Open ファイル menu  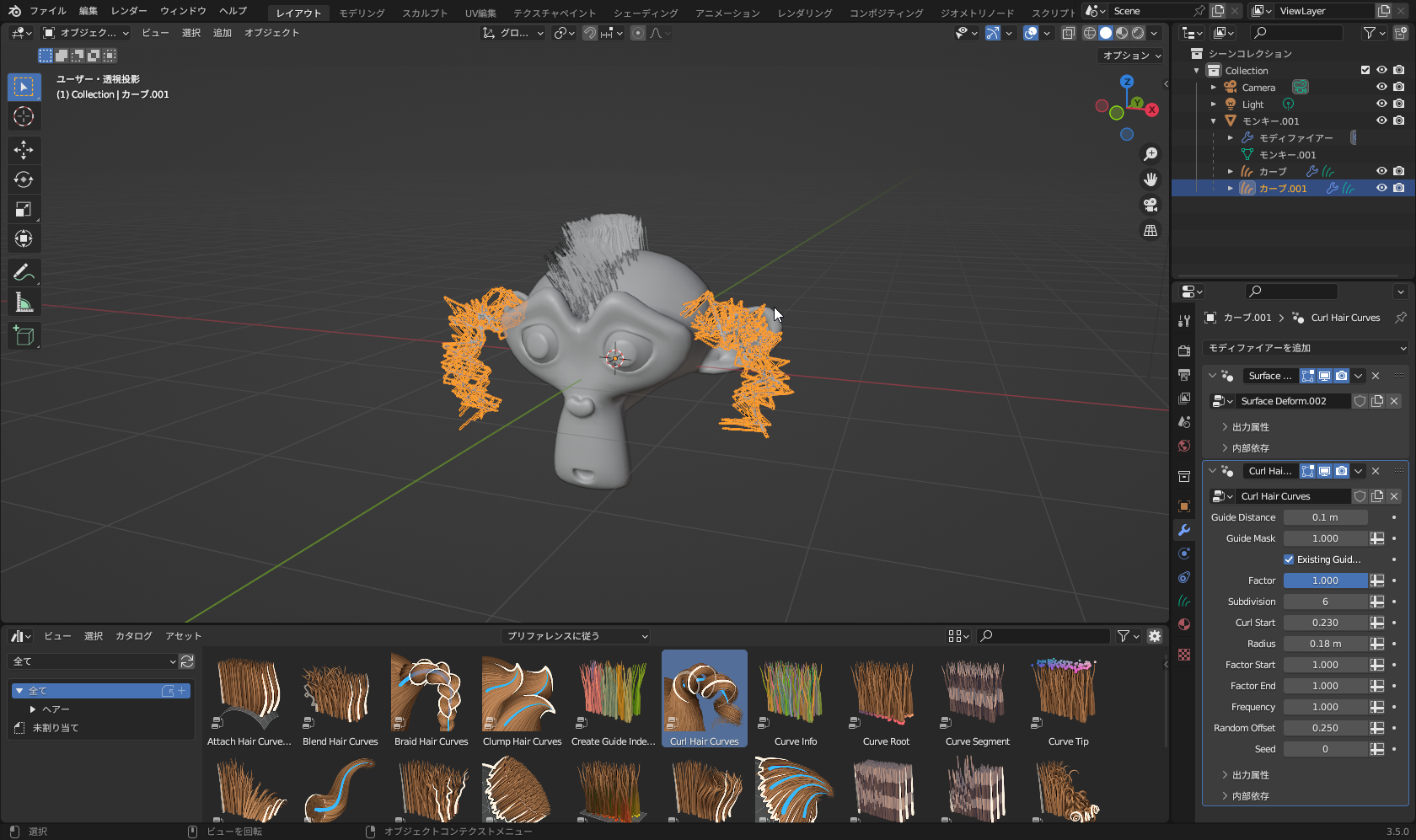click(48, 11)
